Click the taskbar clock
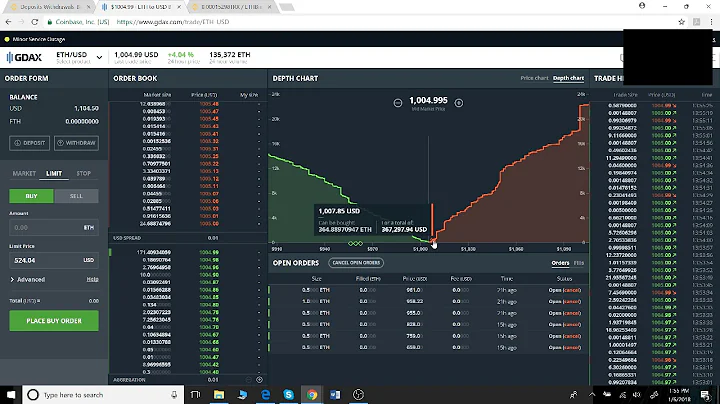This screenshot has height=404, width=720. click(x=679, y=395)
